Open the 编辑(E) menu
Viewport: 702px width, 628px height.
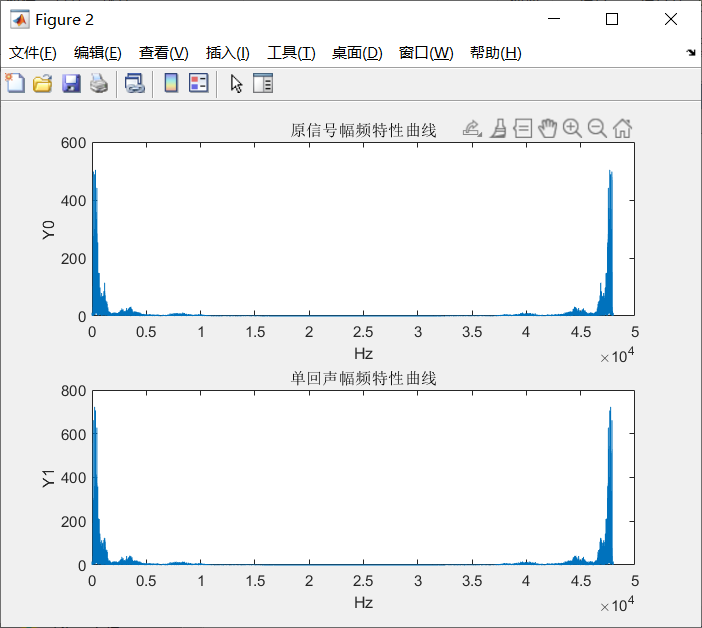97,53
